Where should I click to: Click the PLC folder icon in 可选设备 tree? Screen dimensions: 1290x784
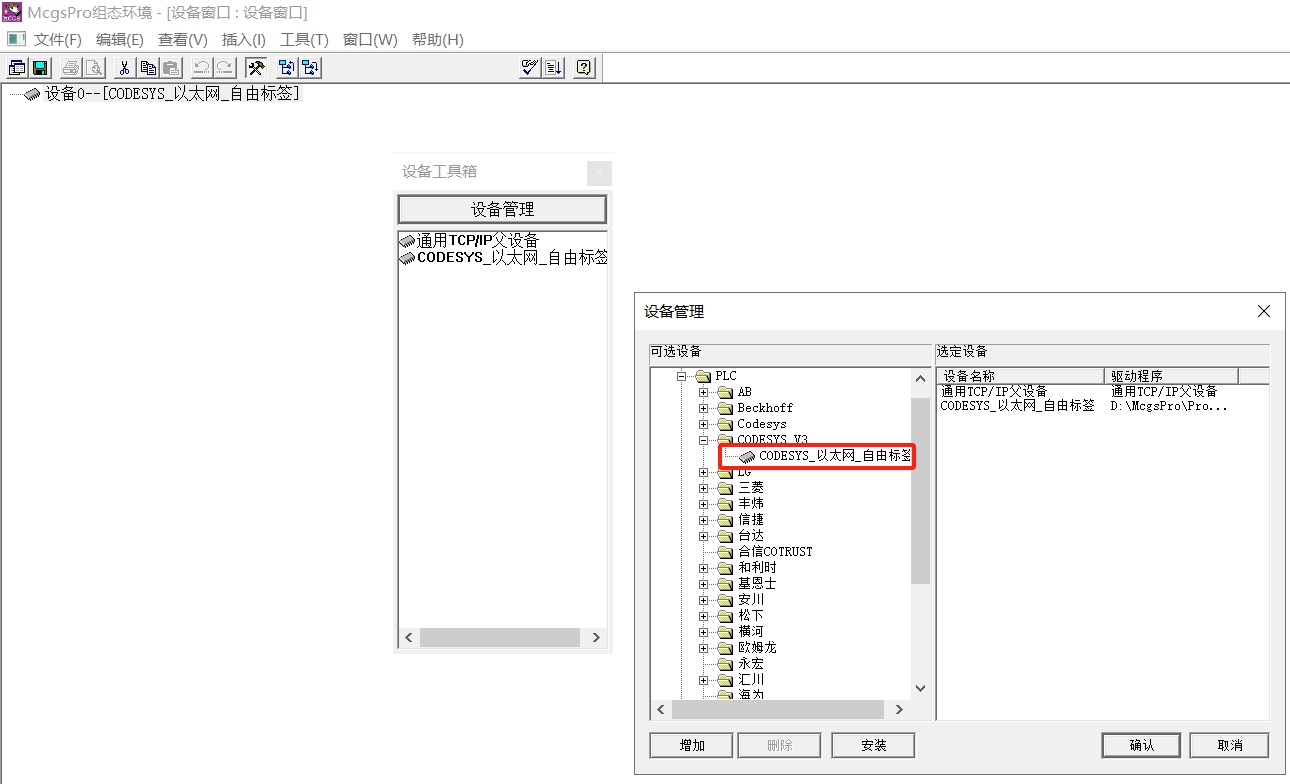(703, 376)
